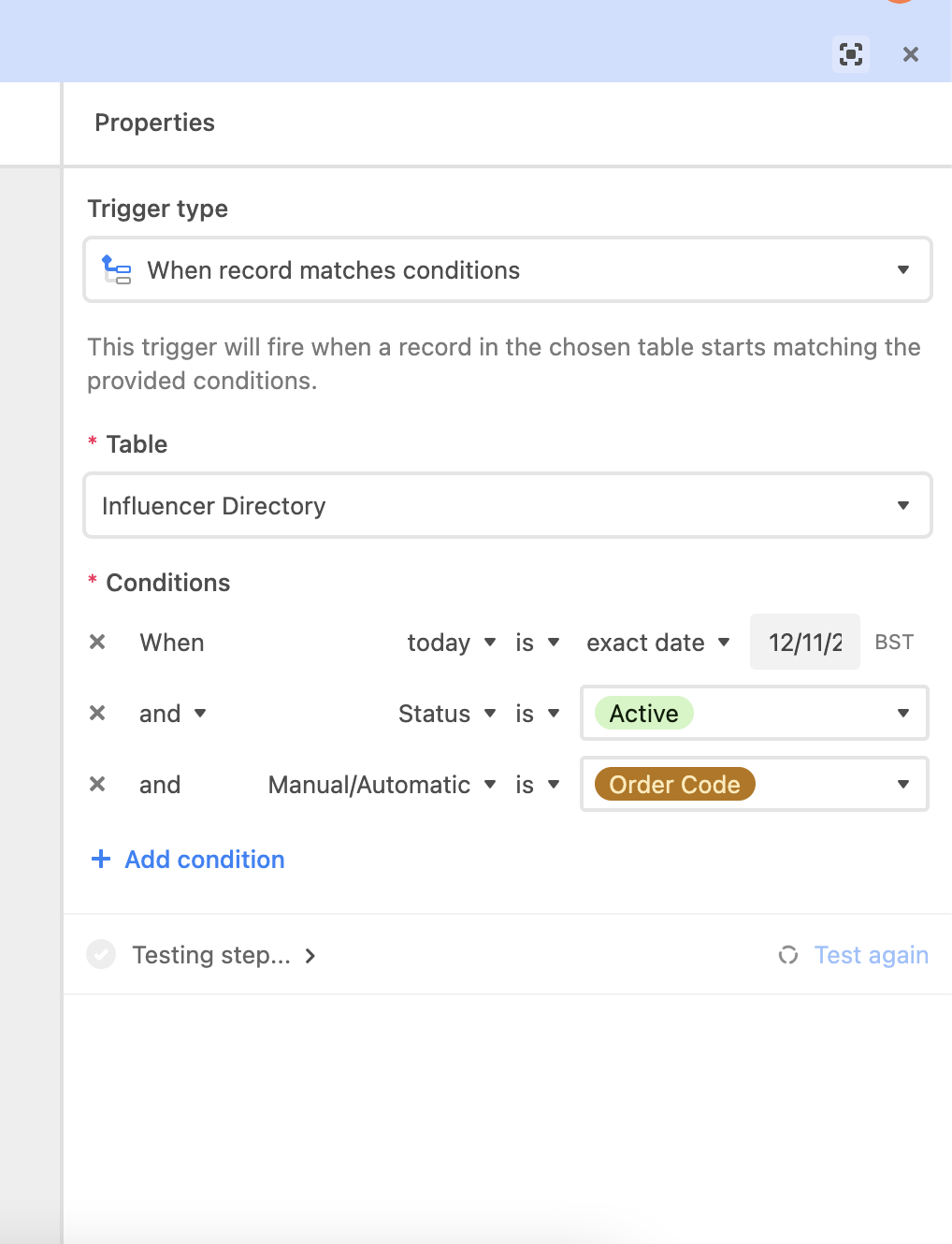This screenshot has height=1244, width=952.
Task: Open the 'and' conjunction dropdown
Action: pyautogui.click(x=173, y=714)
